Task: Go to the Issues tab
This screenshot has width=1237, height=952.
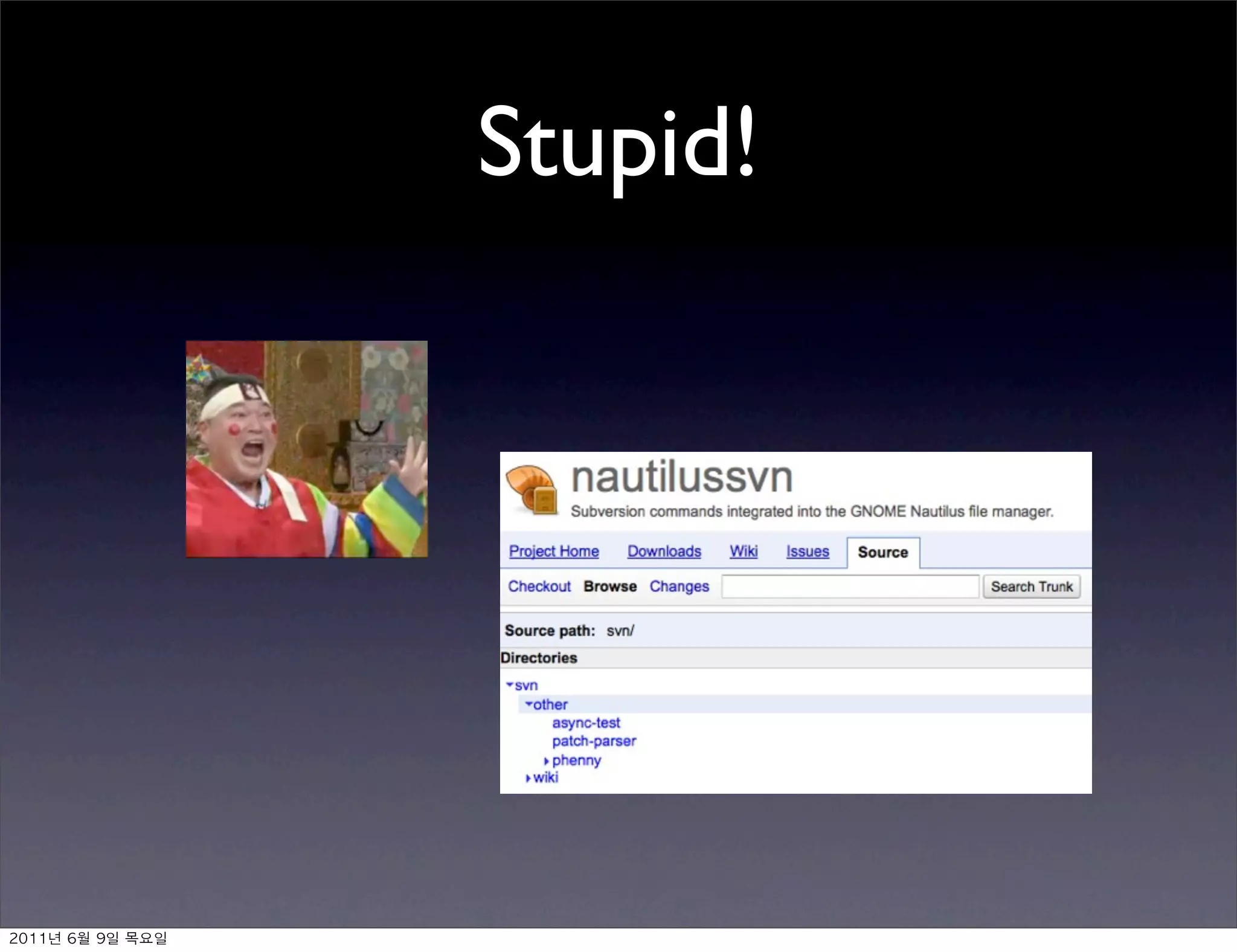Action: click(808, 551)
